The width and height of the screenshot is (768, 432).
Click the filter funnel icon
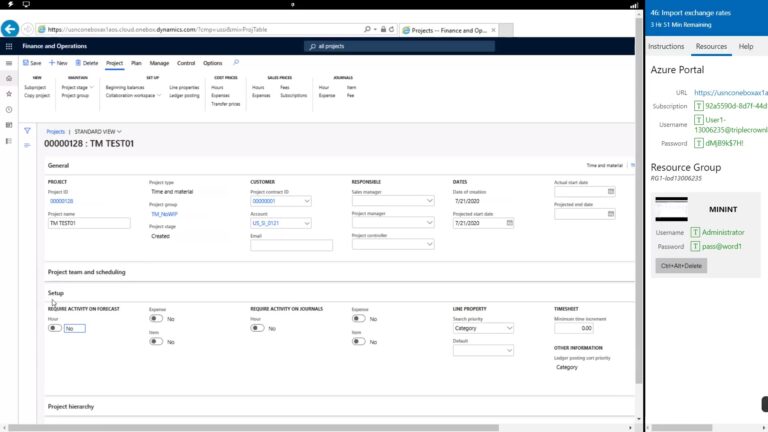(27, 131)
